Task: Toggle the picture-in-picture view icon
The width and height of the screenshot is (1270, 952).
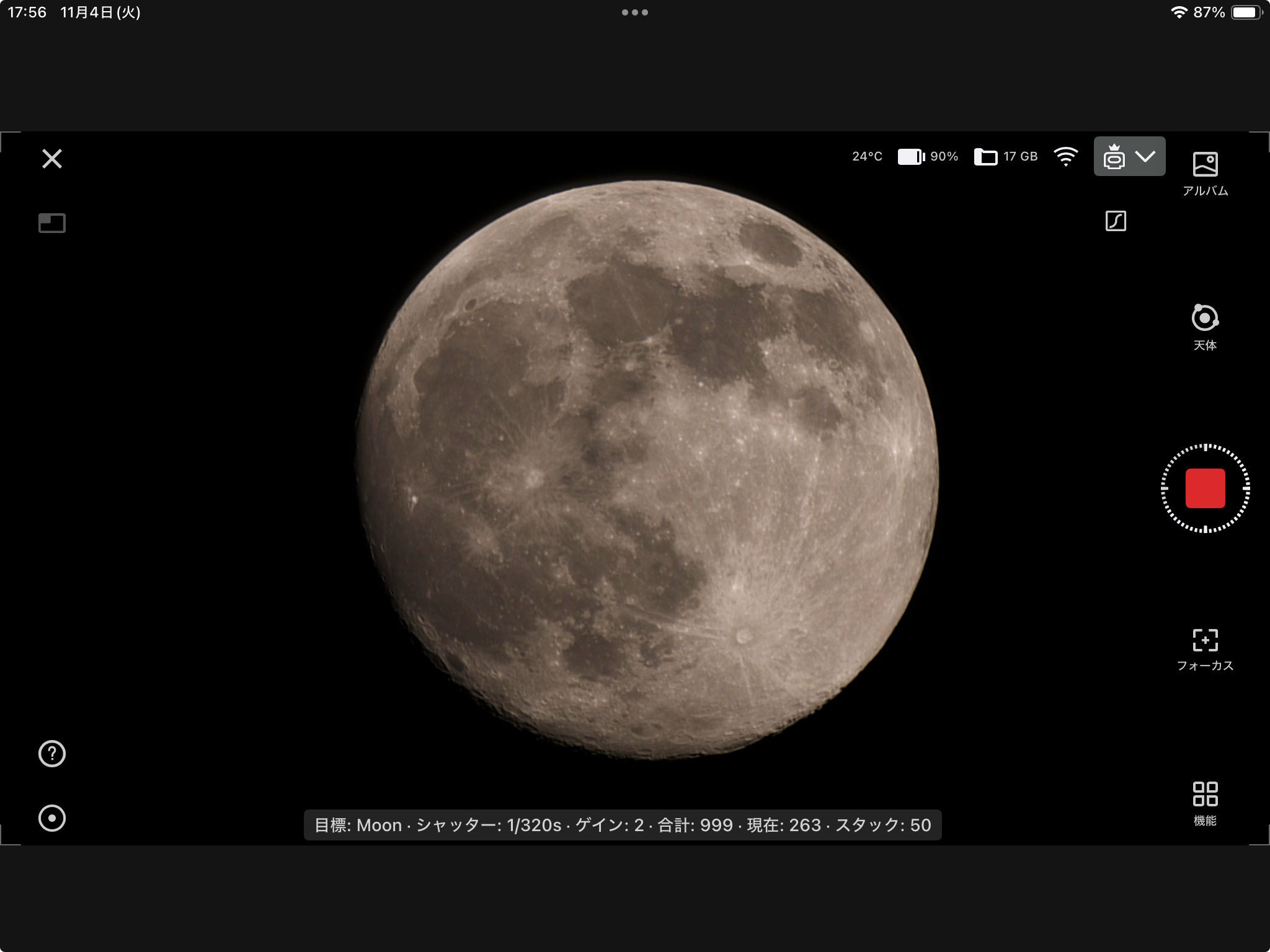Action: (x=52, y=223)
